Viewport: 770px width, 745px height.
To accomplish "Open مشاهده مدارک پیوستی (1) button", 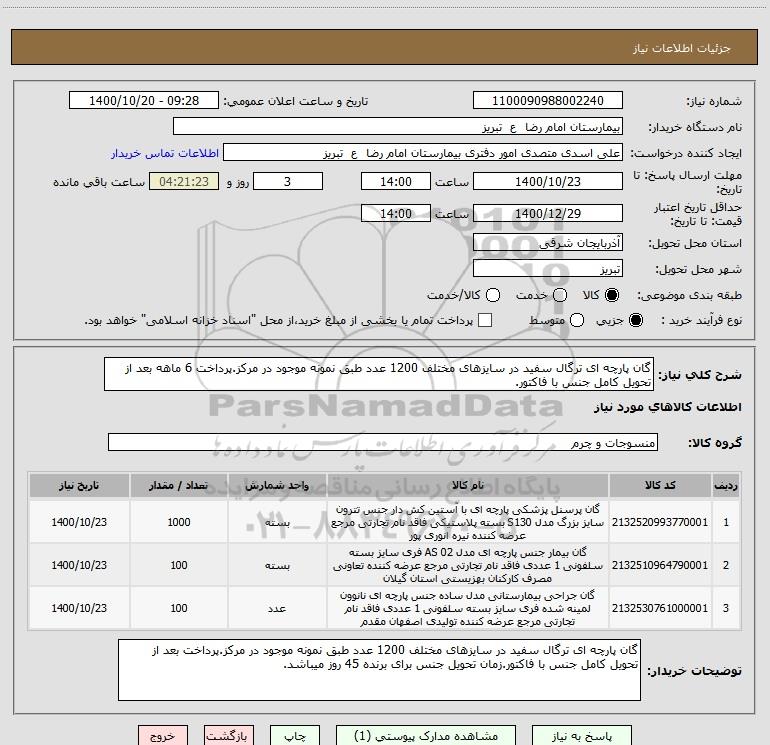I will click(x=426, y=736).
